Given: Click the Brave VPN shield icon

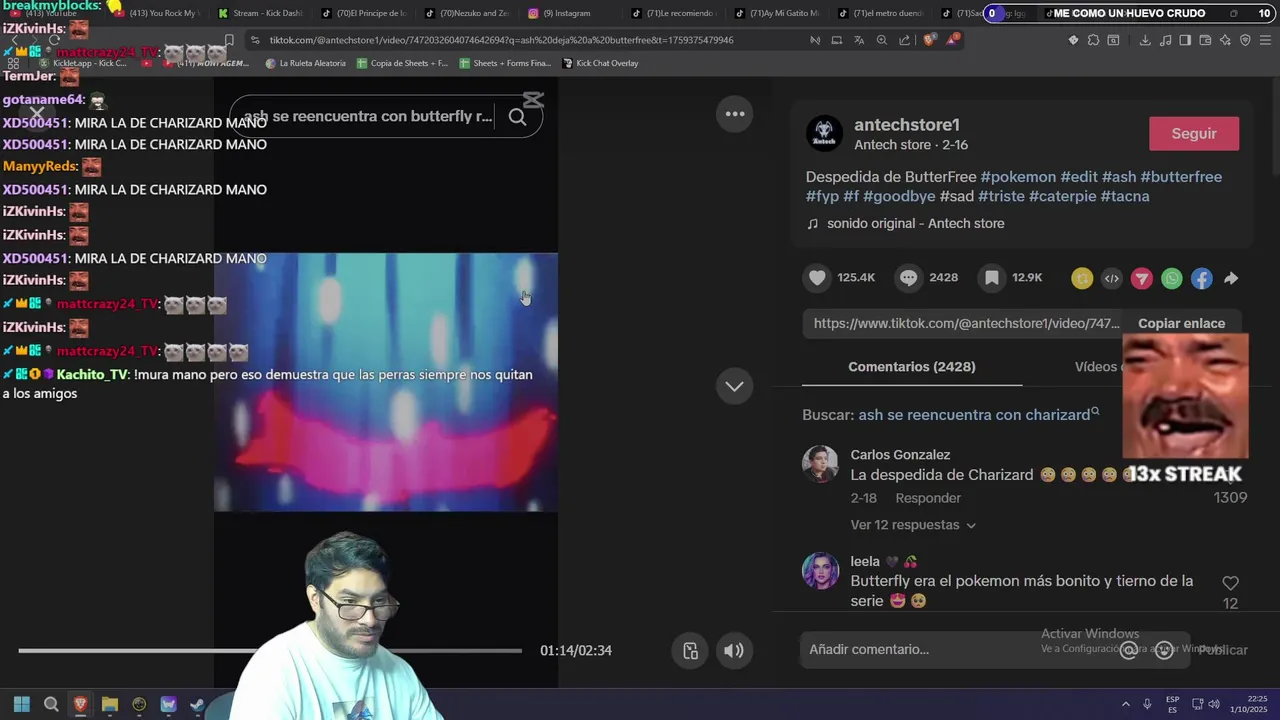Looking at the screenshot, I should pos(1245,40).
